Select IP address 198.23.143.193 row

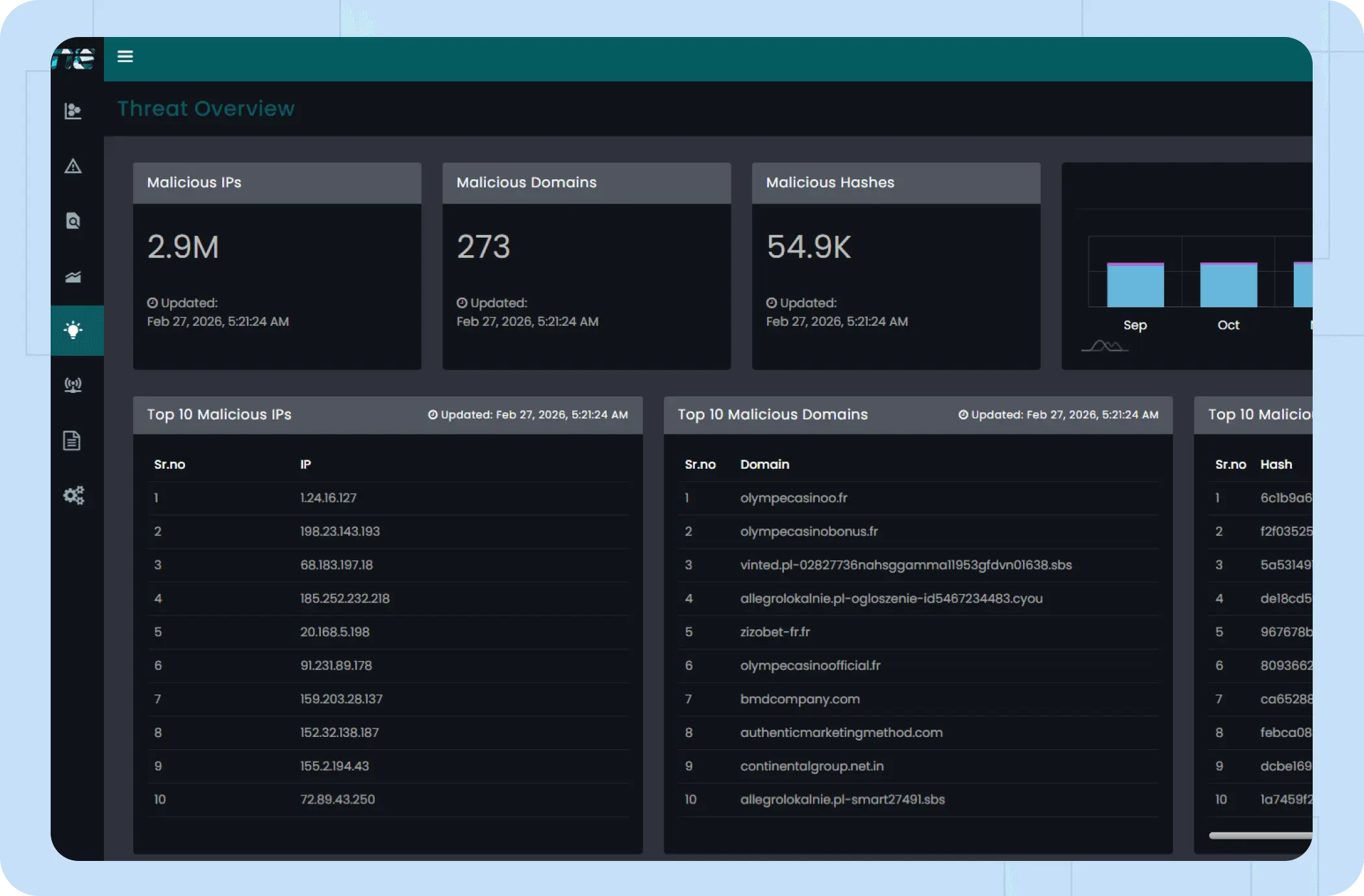(x=340, y=531)
